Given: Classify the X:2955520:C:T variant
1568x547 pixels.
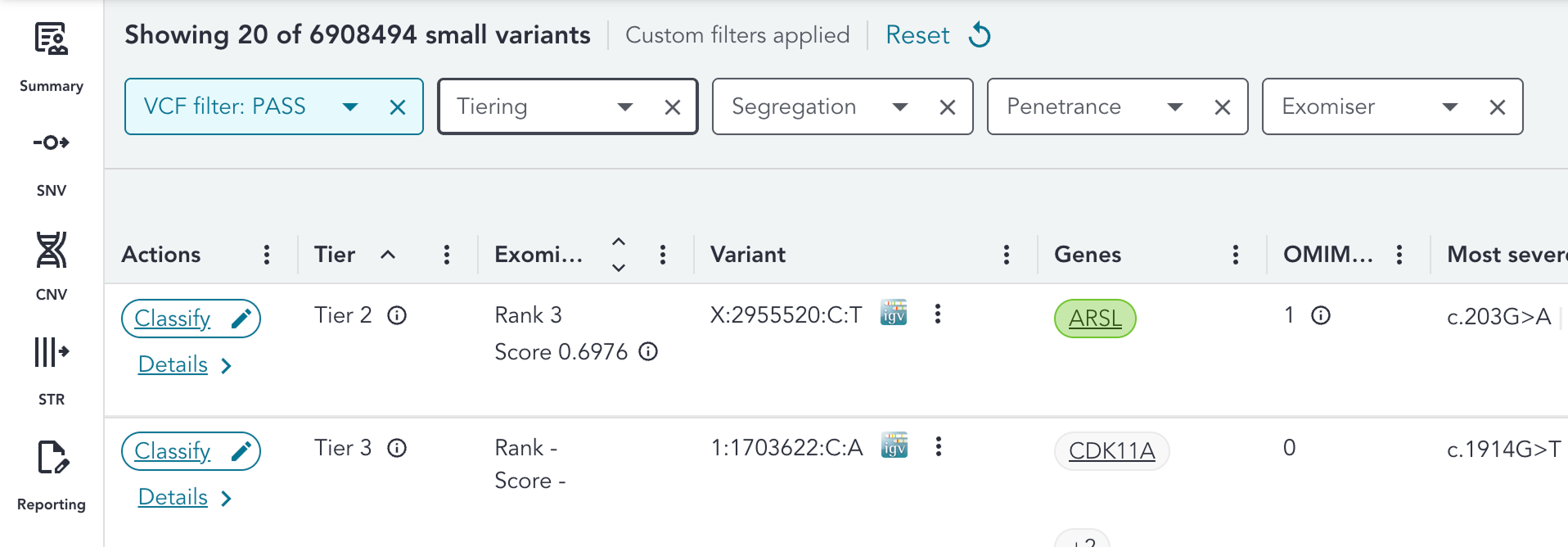Looking at the screenshot, I should pyautogui.click(x=191, y=319).
